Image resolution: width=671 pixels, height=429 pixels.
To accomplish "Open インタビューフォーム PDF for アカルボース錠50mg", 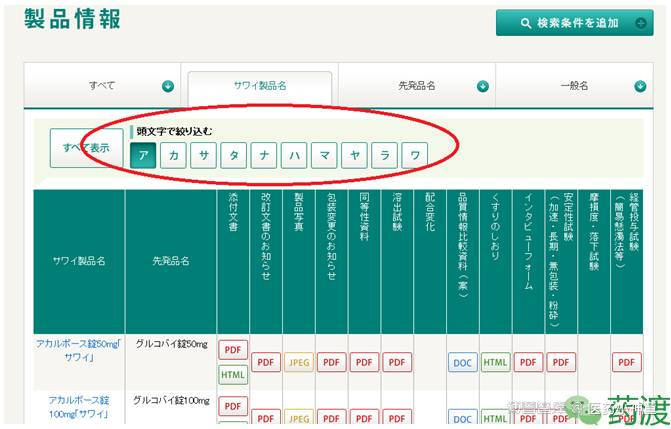I will pos(528,362).
